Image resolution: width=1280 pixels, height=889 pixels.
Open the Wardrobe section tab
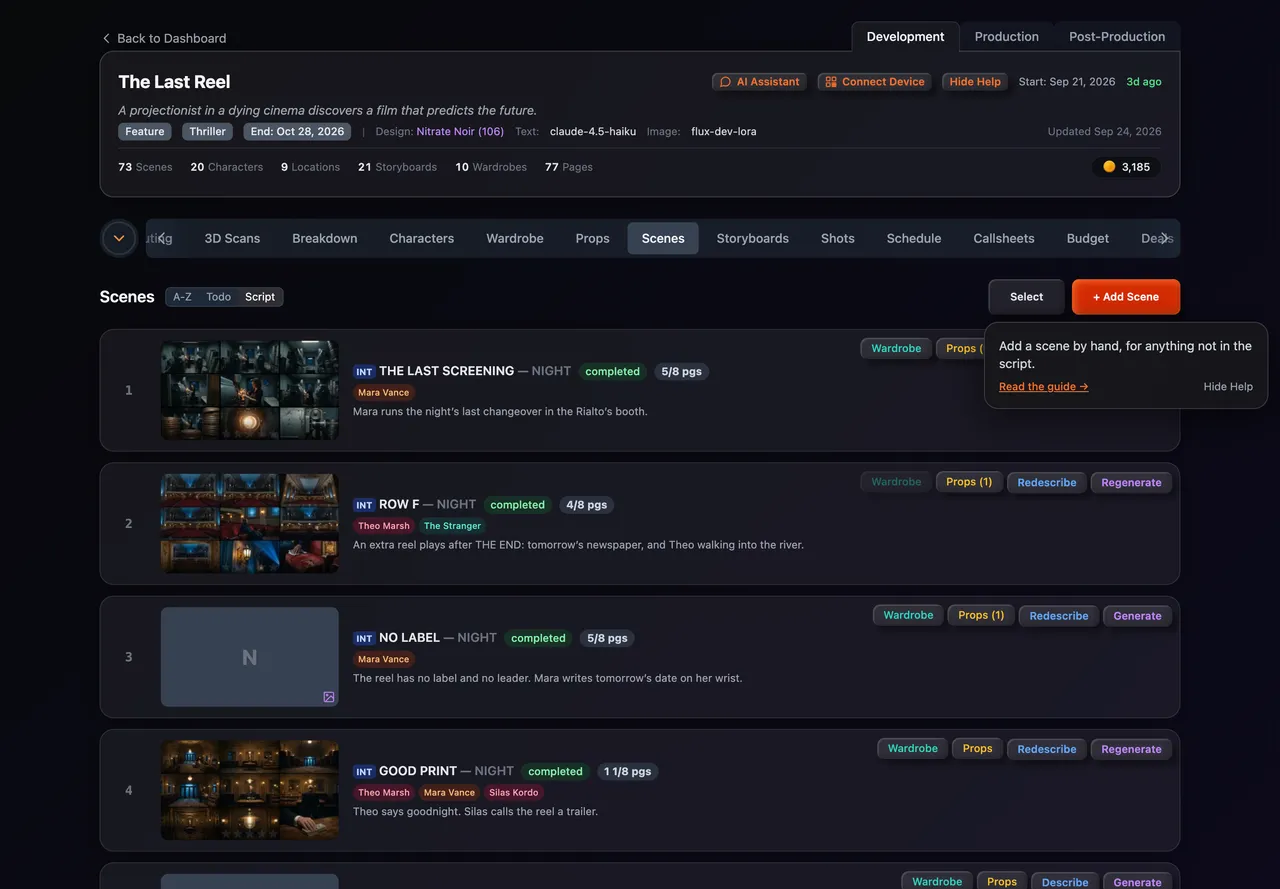click(x=515, y=238)
